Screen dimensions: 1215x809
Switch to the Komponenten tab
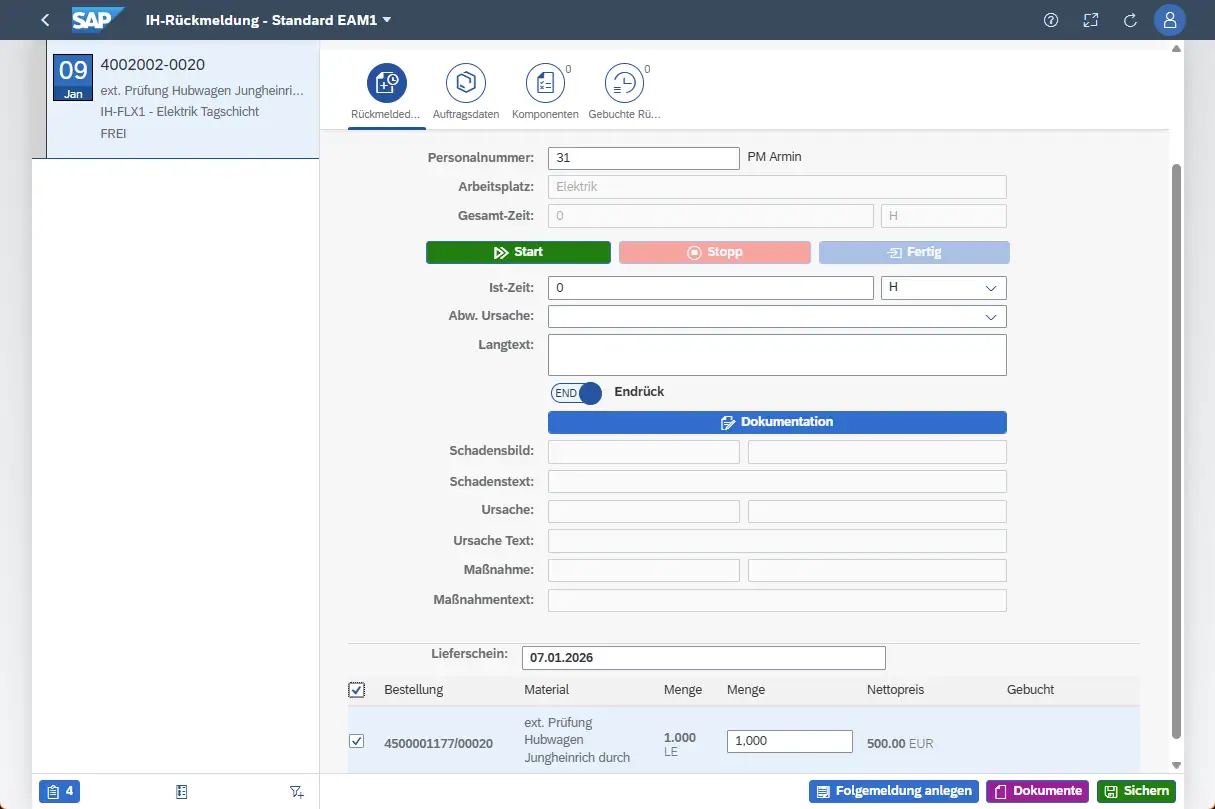coord(545,92)
